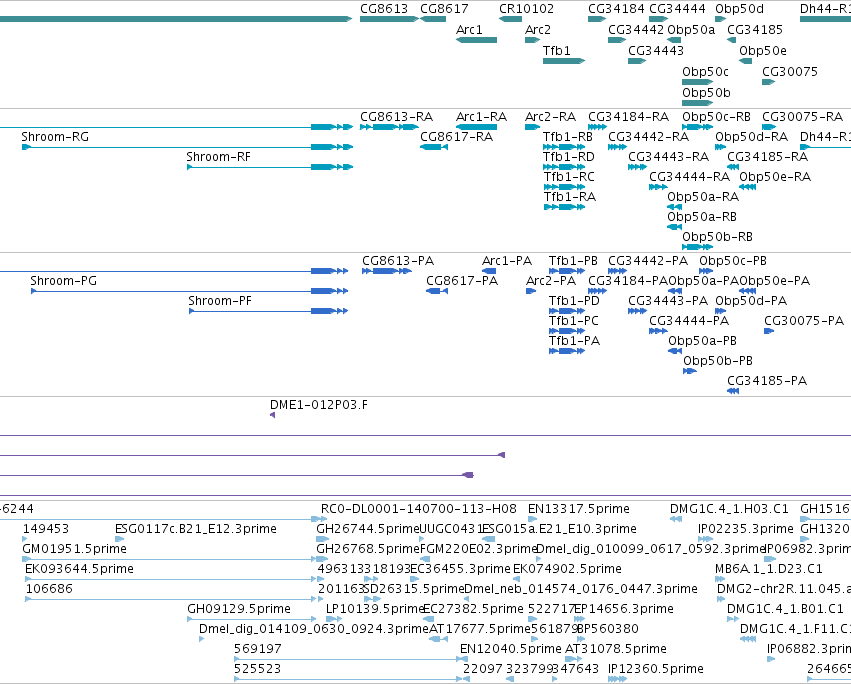Screen dimensions: 851x684
Task: Click the Tfb1-PC protein label
Action: pyautogui.click(x=574, y=321)
